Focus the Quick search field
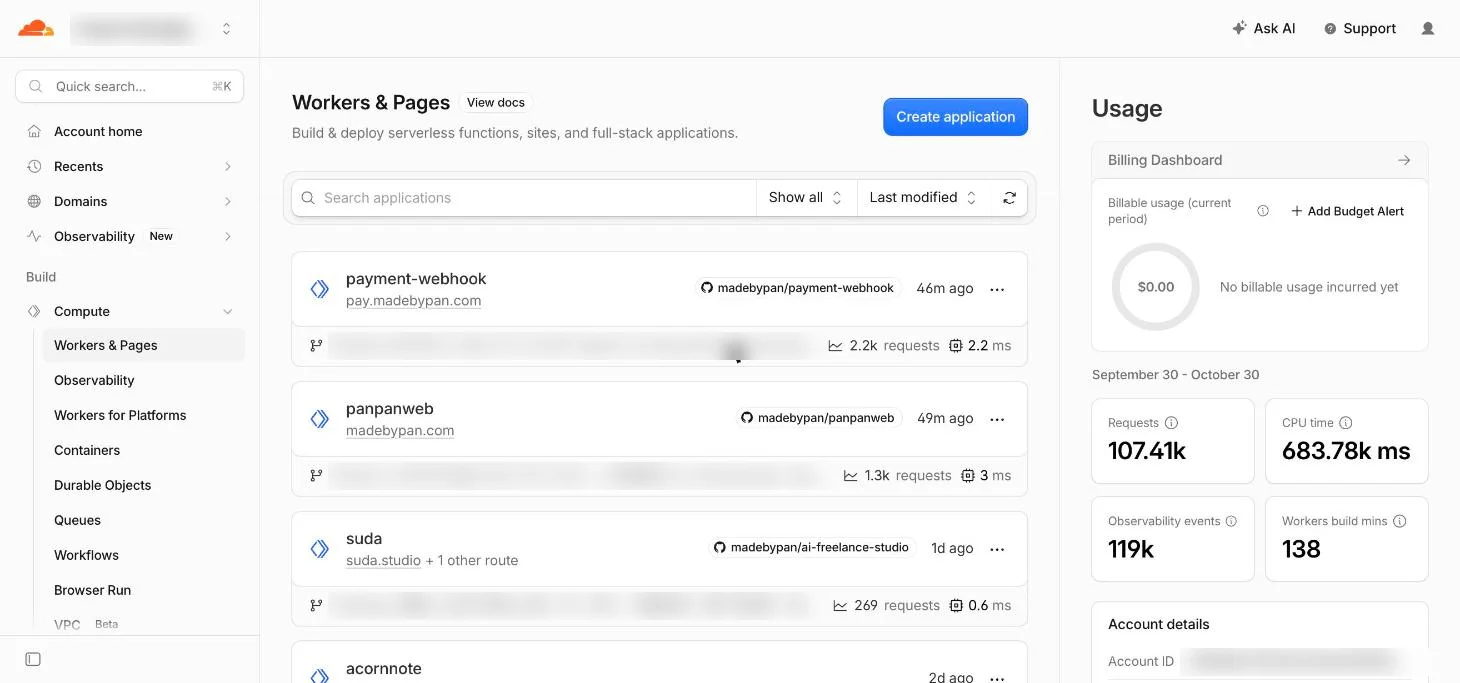Image resolution: width=1460 pixels, height=683 pixels. coord(130,86)
